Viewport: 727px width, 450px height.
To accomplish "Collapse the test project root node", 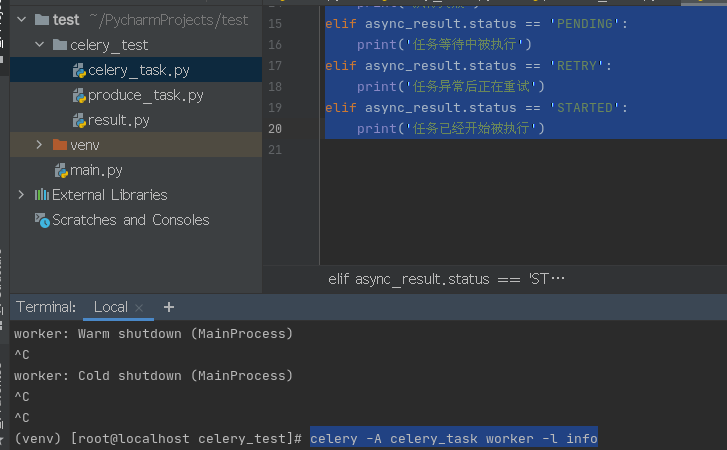I will coord(21,19).
